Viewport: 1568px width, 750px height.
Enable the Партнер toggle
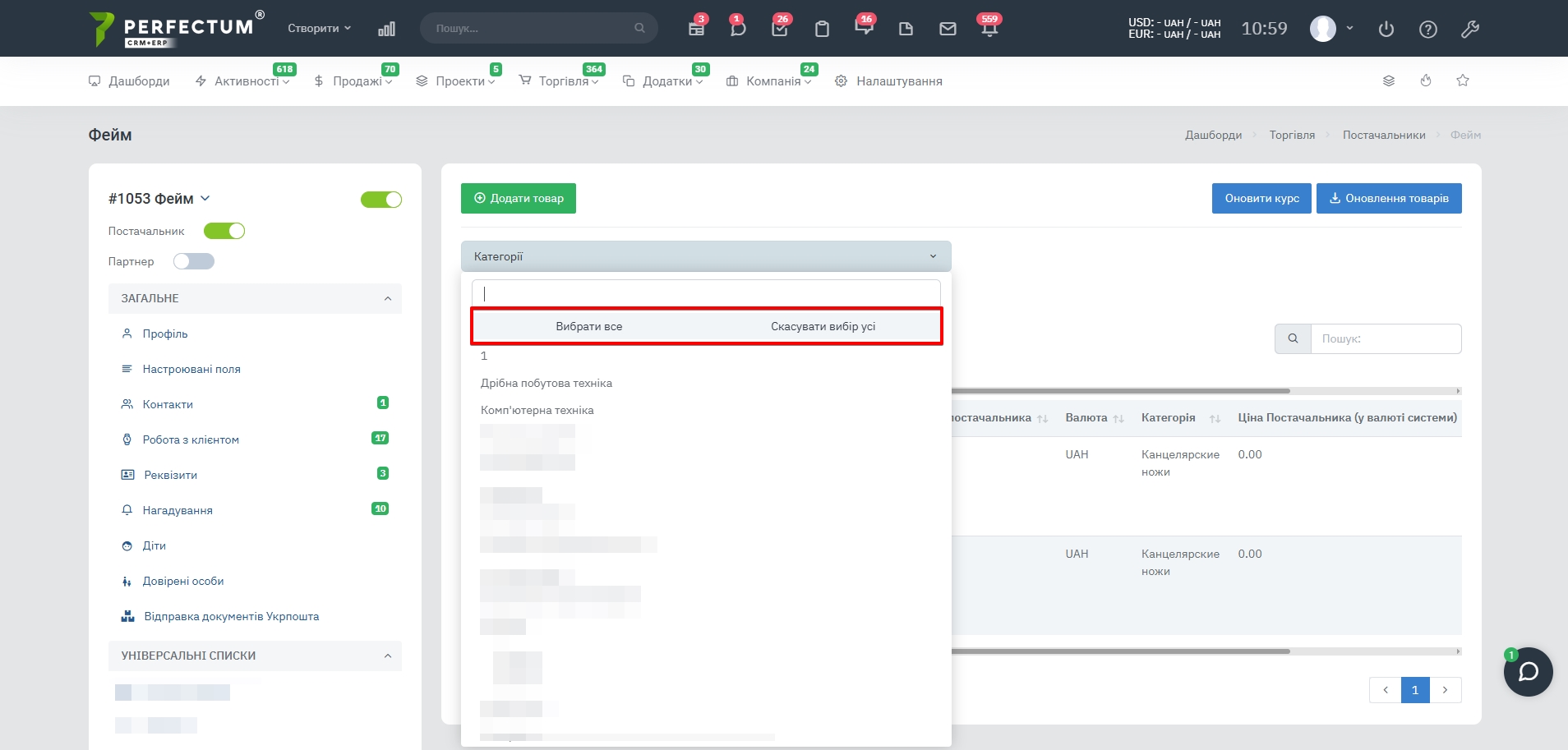194,261
